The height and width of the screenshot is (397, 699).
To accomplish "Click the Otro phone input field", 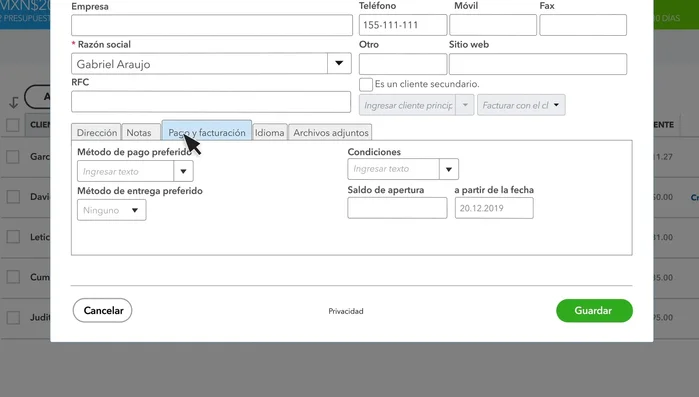I will [x=403, y=64].
